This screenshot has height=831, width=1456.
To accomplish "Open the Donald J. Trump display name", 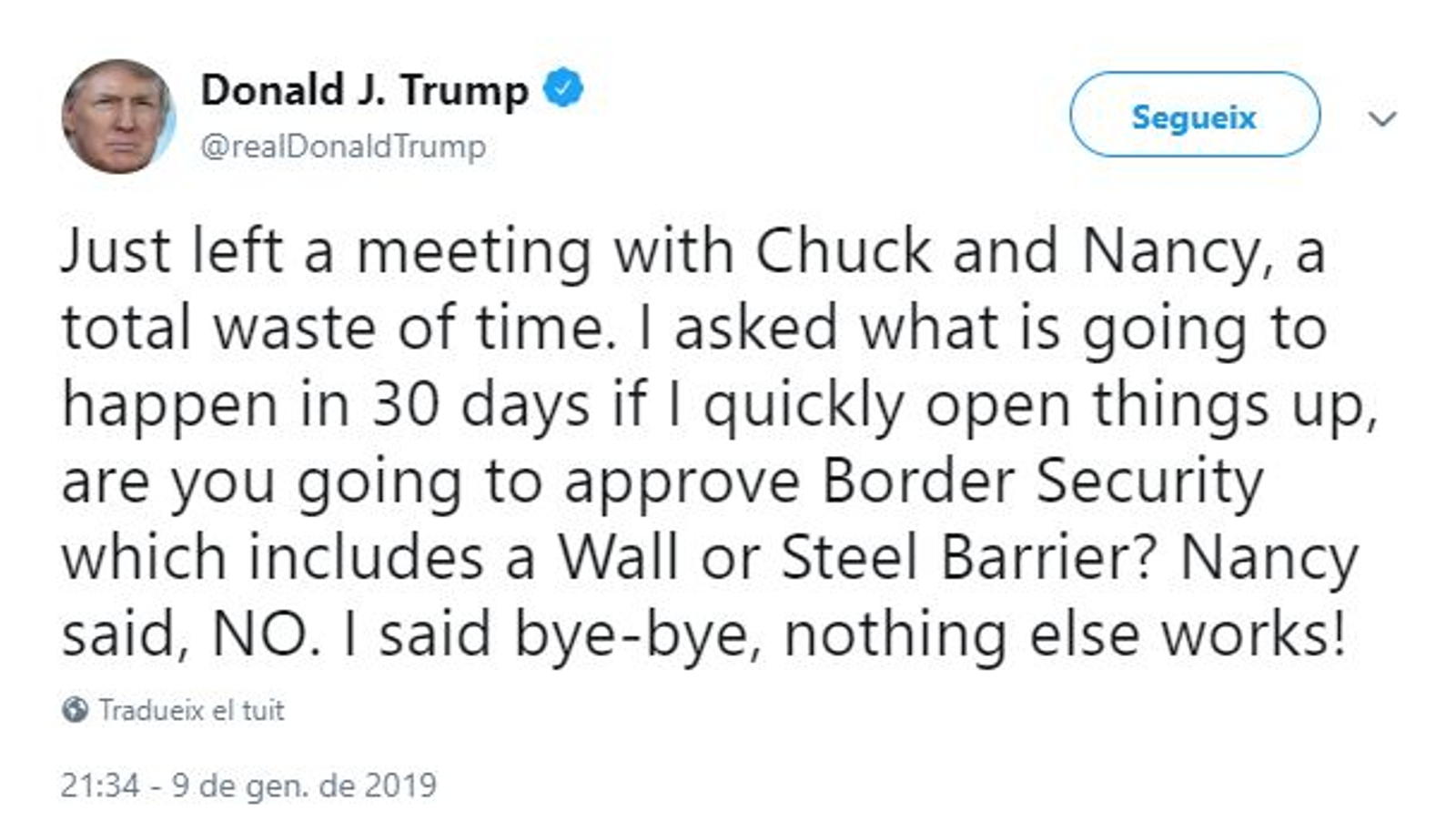I will coord(364,90).
